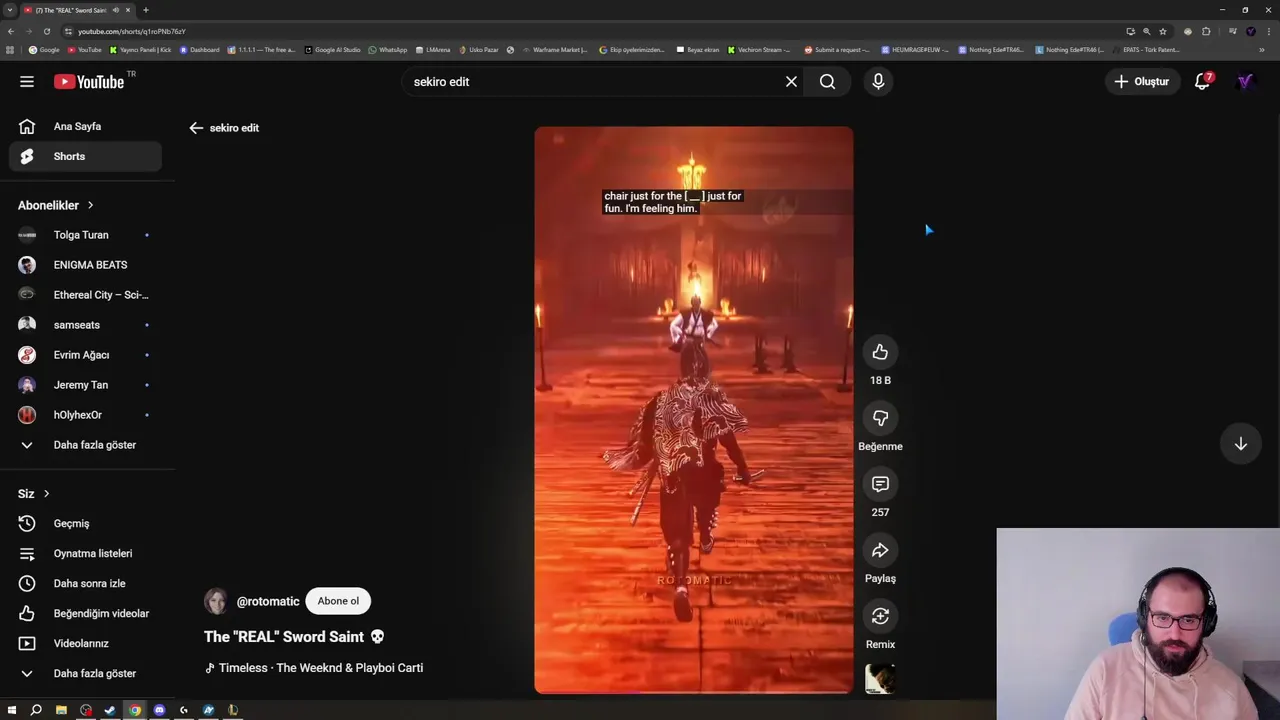Open the YouTube hamburger guide menu
This screenshot has height=720, width=1280.
[27, 82]
